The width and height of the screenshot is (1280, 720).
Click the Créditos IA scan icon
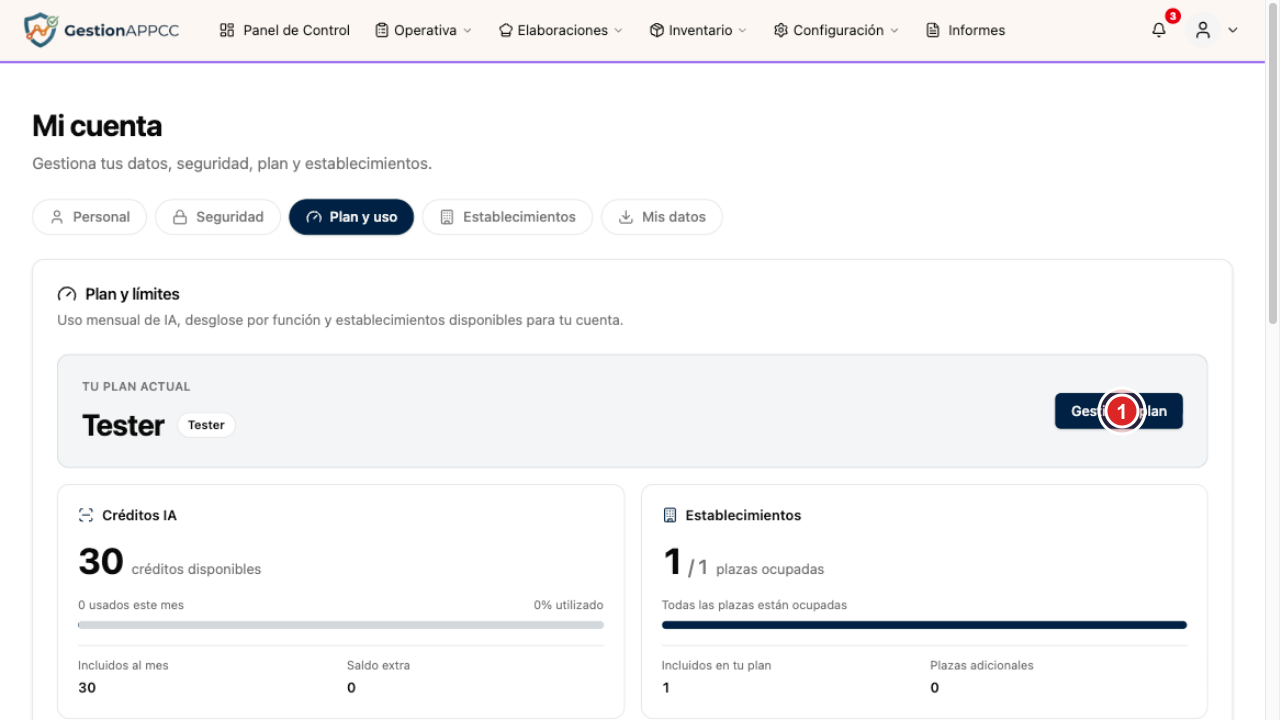click(x=86, y=515)
